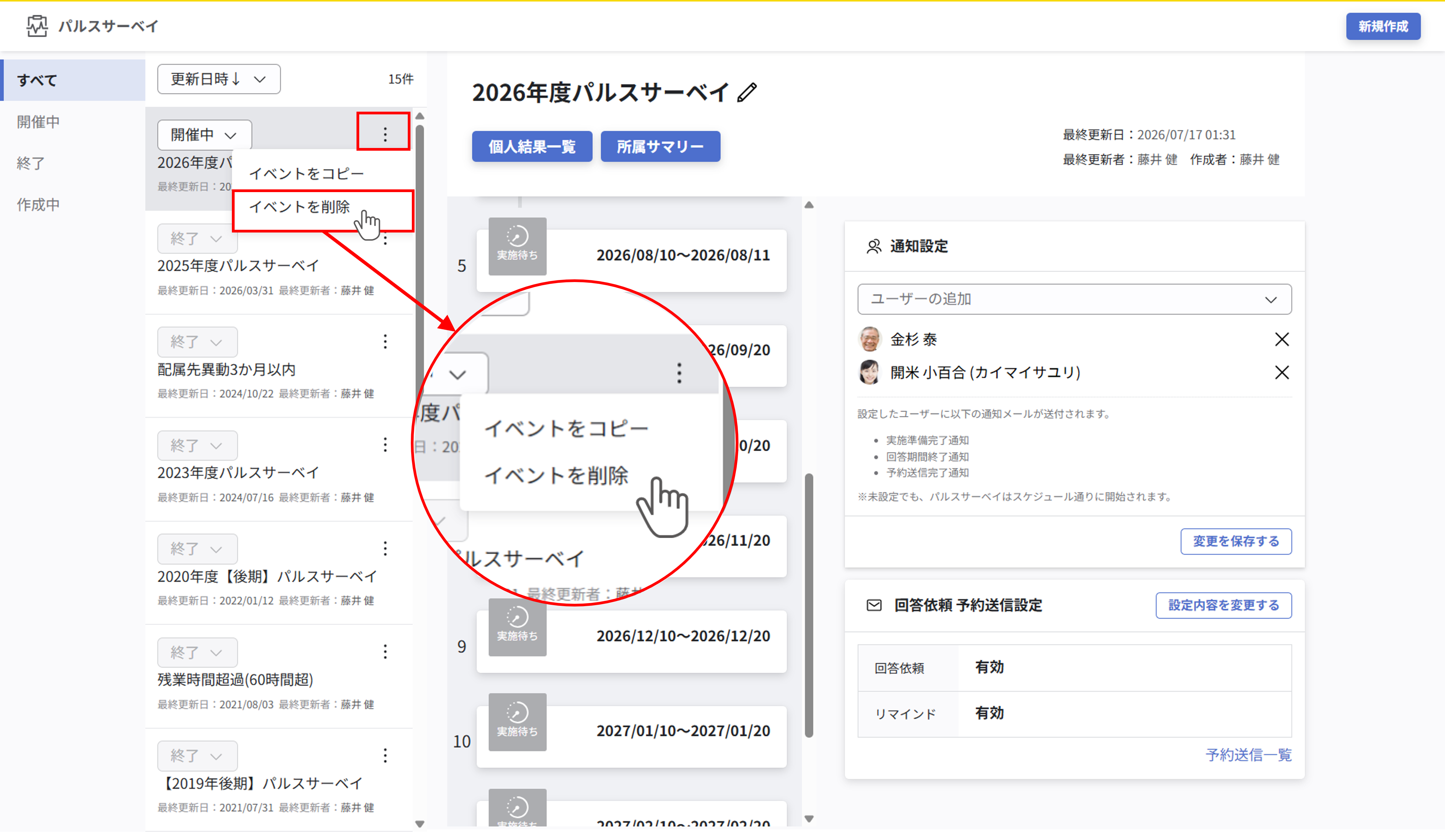Click the 15件 count label
This screenshot has width=1445, height=840.
400,79
